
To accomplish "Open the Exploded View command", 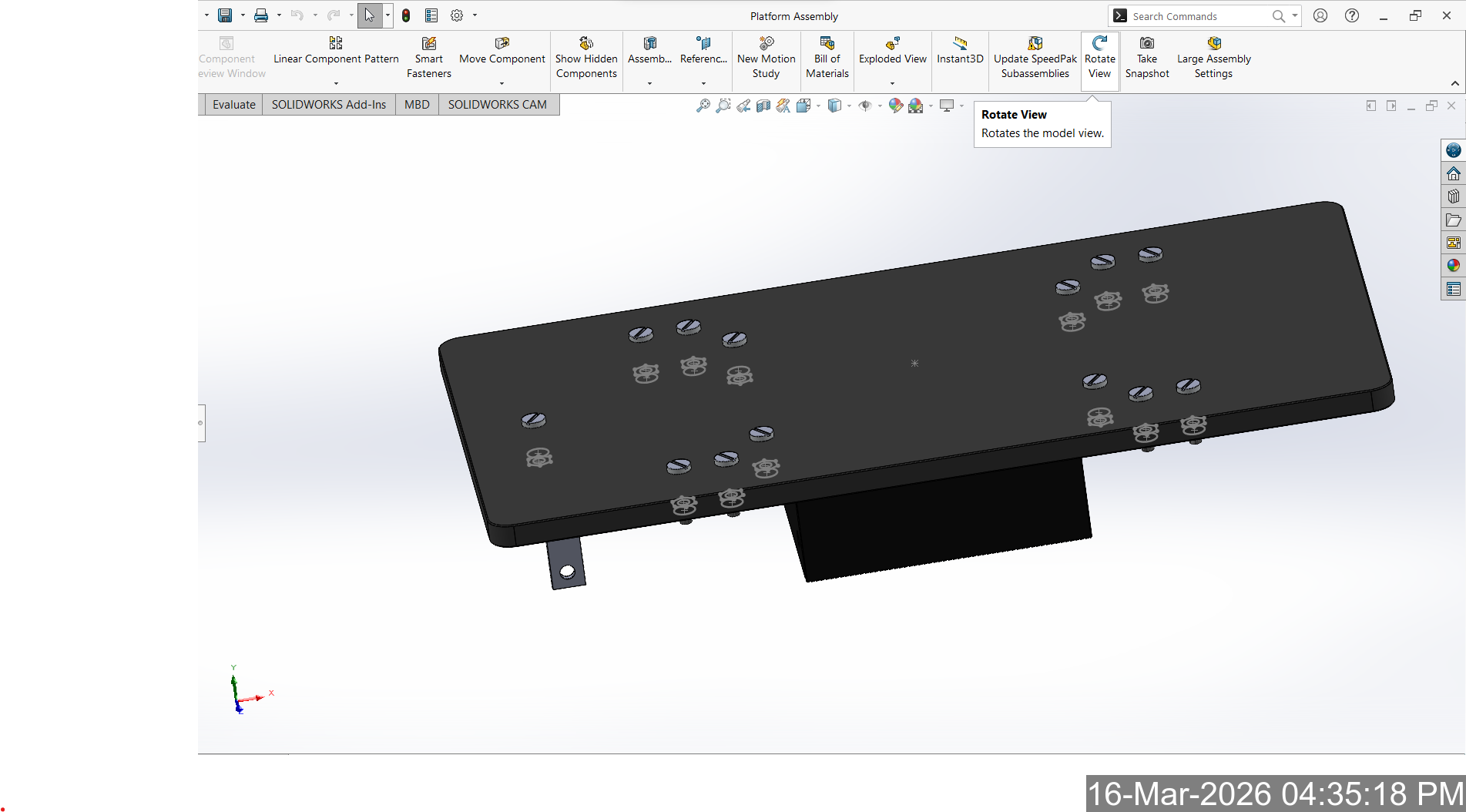I will [892, 51].
